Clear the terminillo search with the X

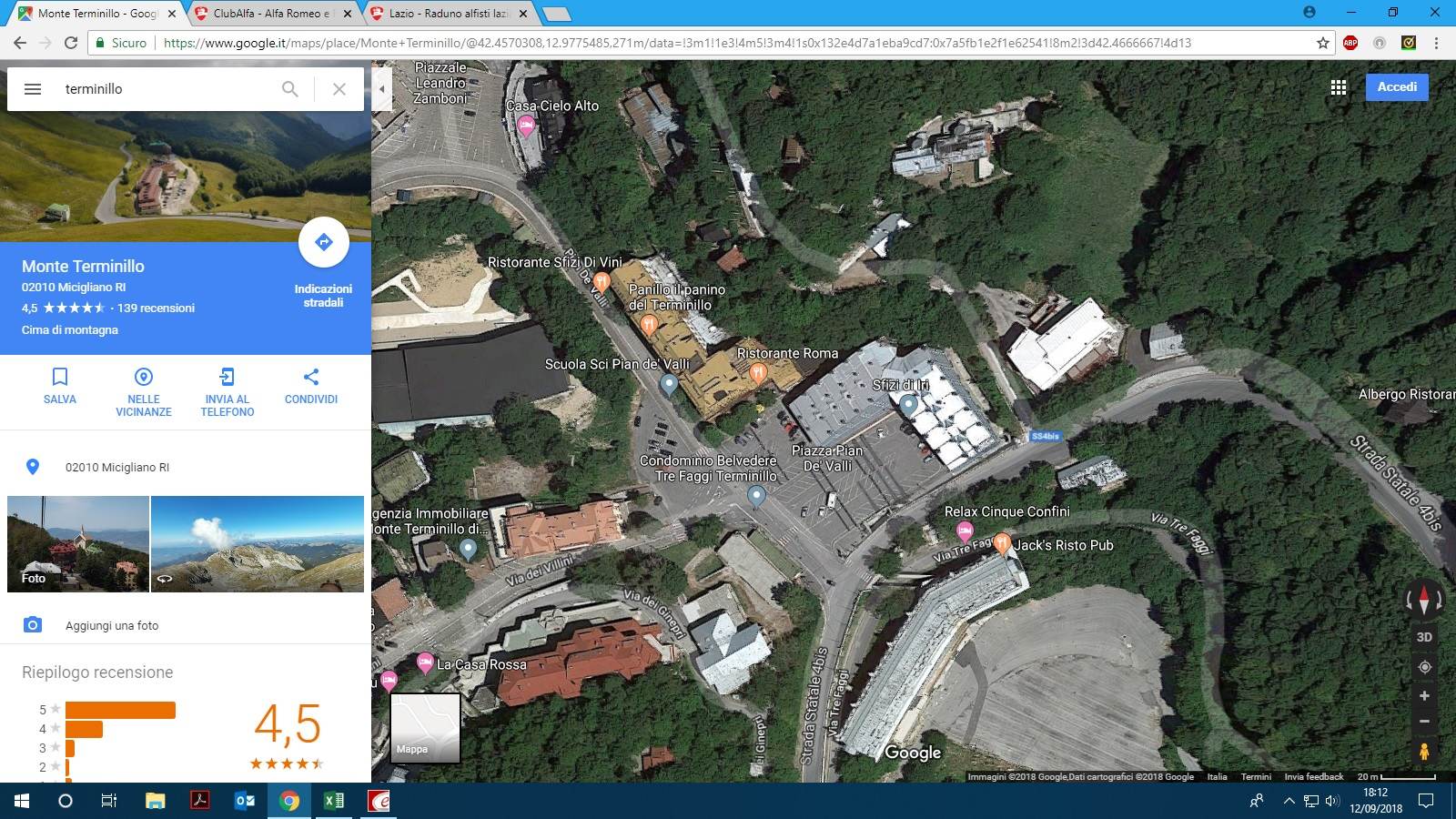[x=339, y=89]
